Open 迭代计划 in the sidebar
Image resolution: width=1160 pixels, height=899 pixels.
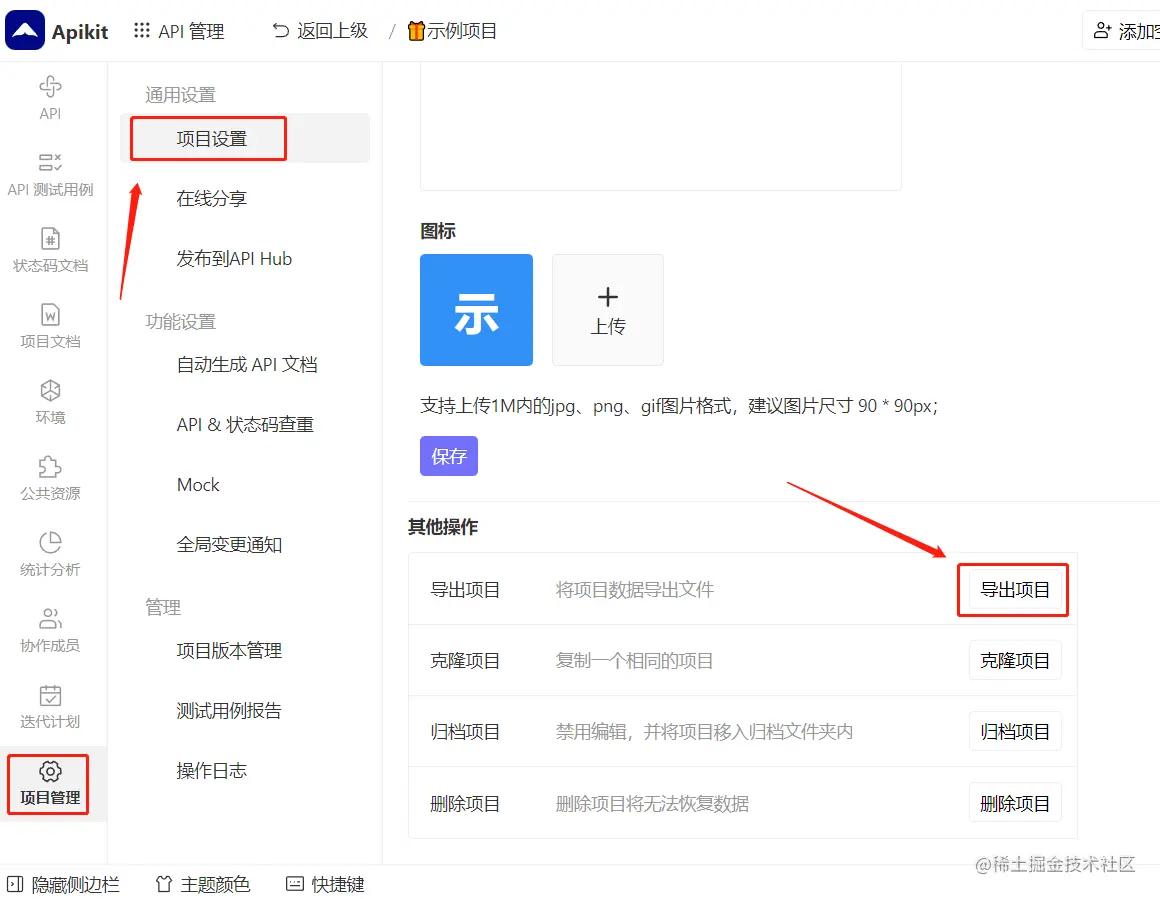coord(50,707)
